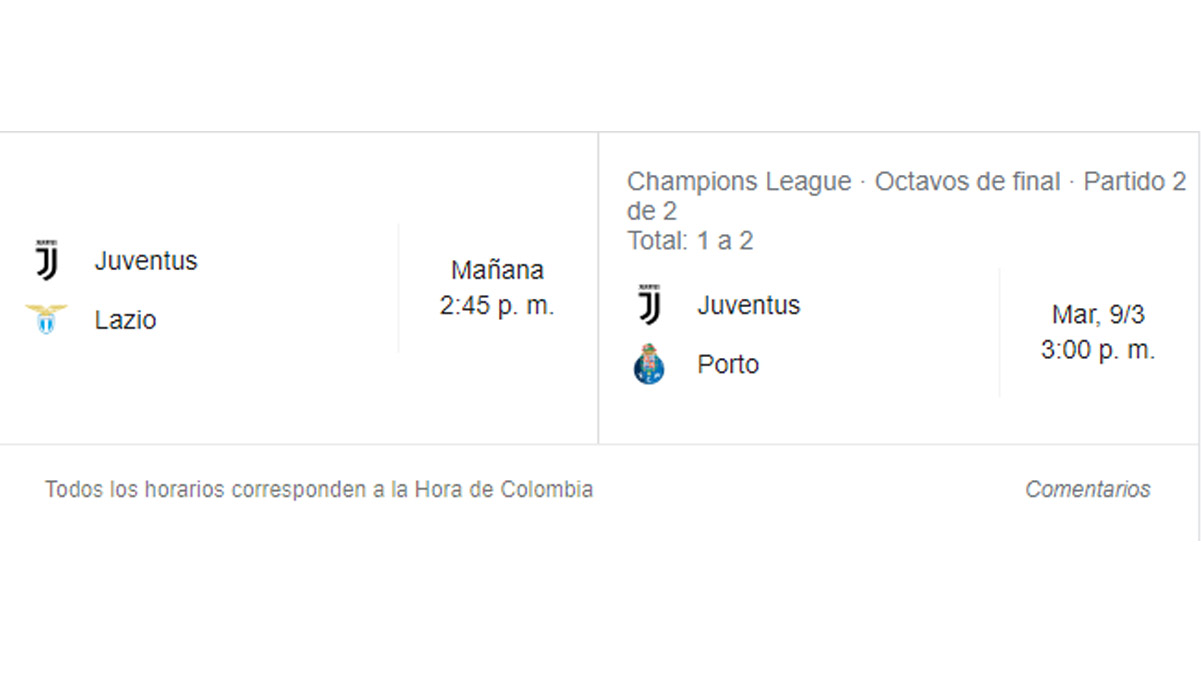1201x675 pixels.
Task: Click the Champions League competition heading
Action: click(739, 182)
